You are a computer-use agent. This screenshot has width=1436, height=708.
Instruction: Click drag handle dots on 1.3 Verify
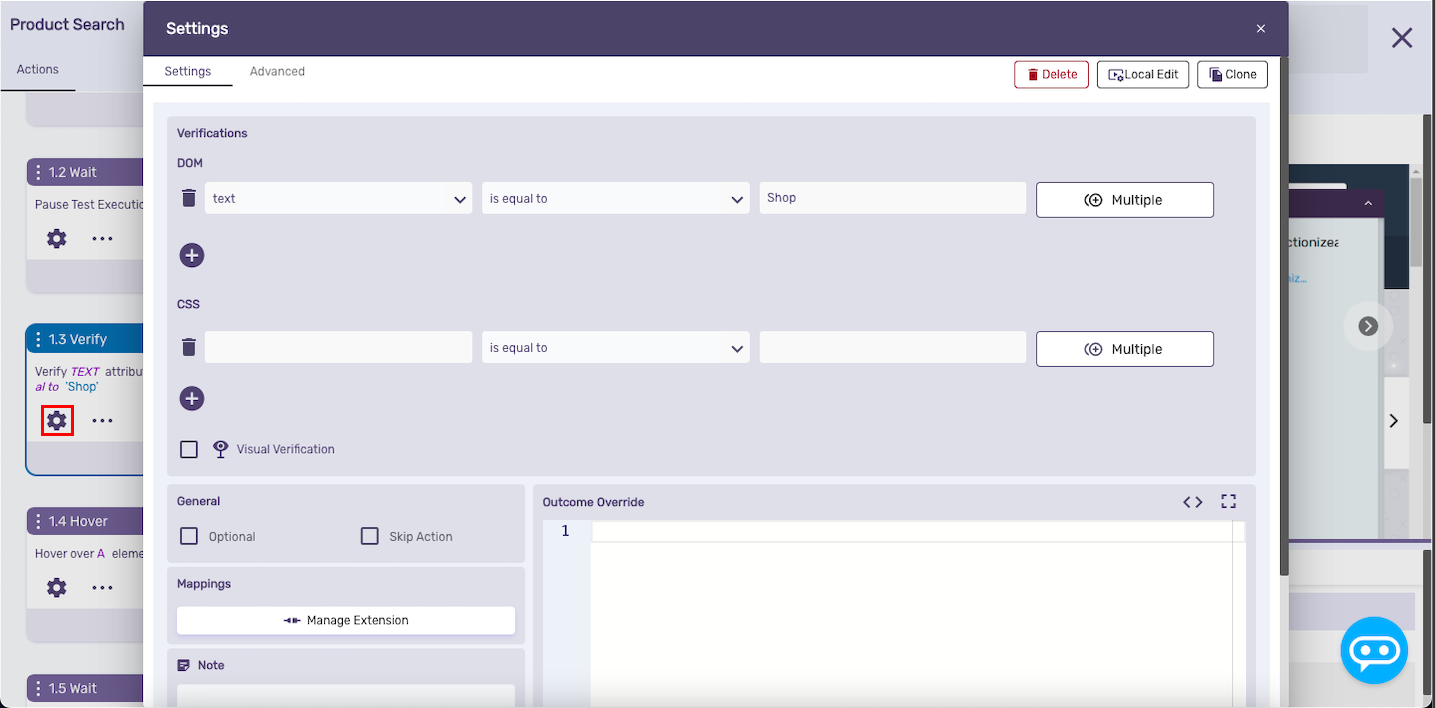pos(38,339)
